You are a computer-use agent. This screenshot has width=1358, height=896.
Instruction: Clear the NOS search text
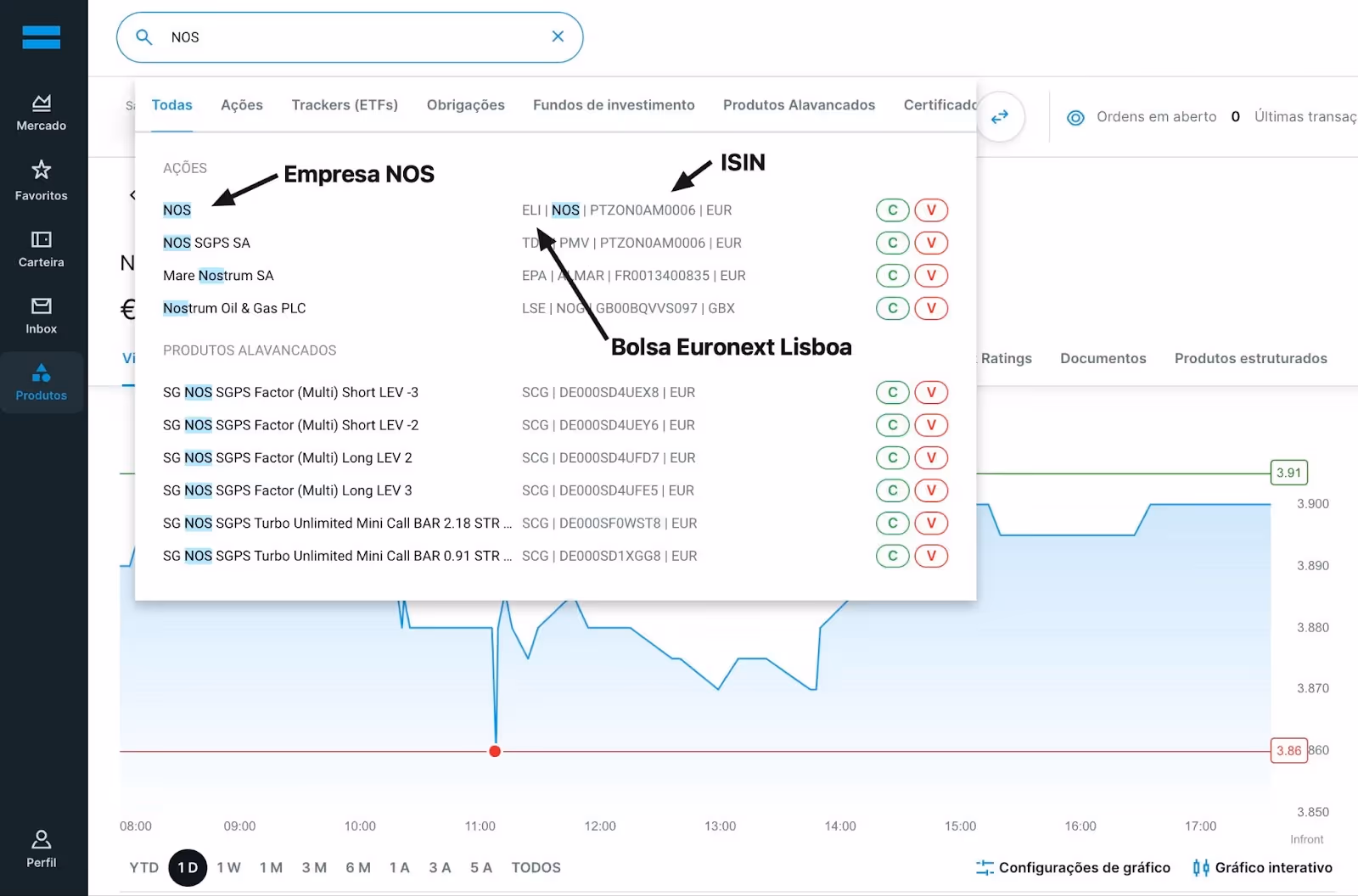pyautogui.click(x=558, y=36)
